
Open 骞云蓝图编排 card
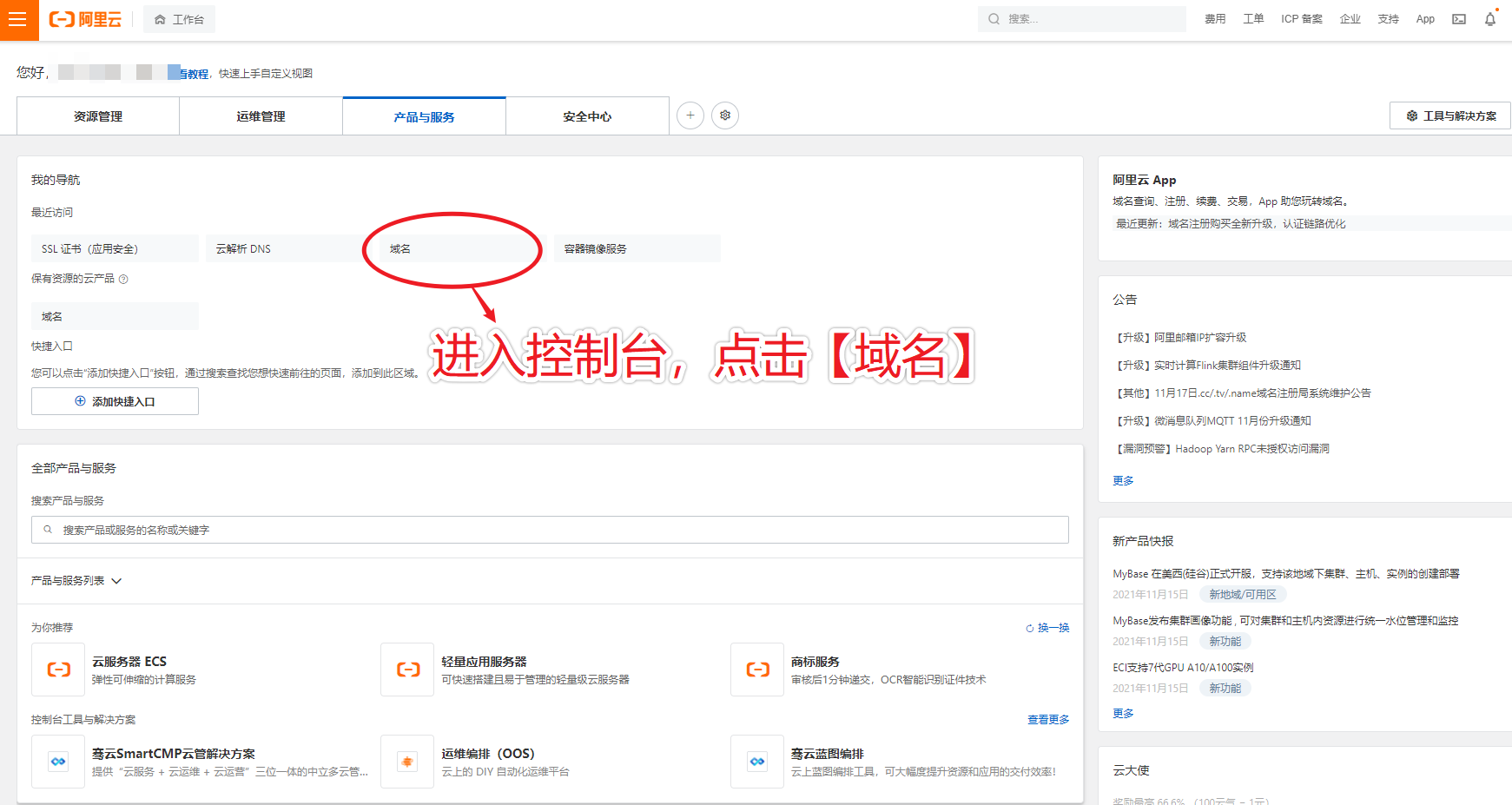(900, 762)
